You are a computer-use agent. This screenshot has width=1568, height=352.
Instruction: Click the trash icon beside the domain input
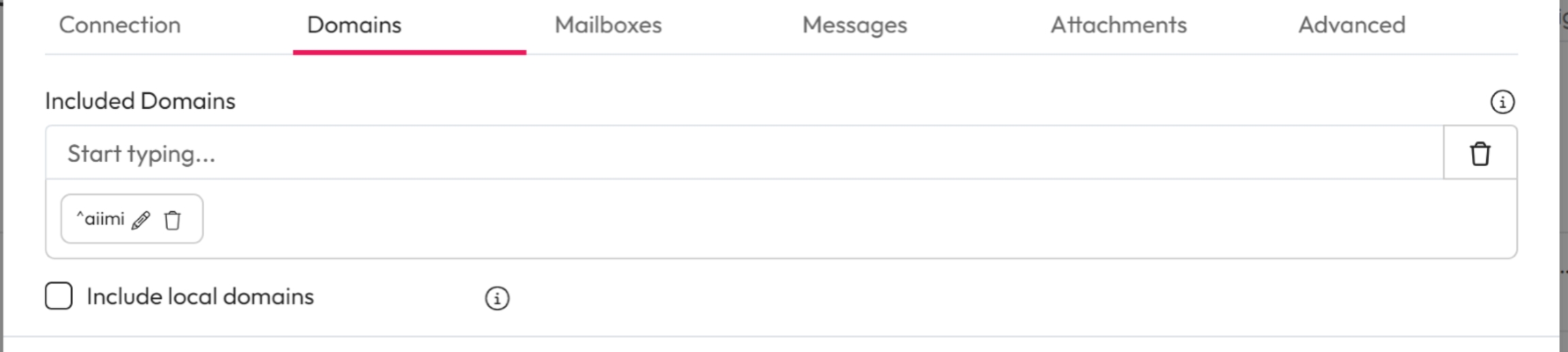(1480, 153)
